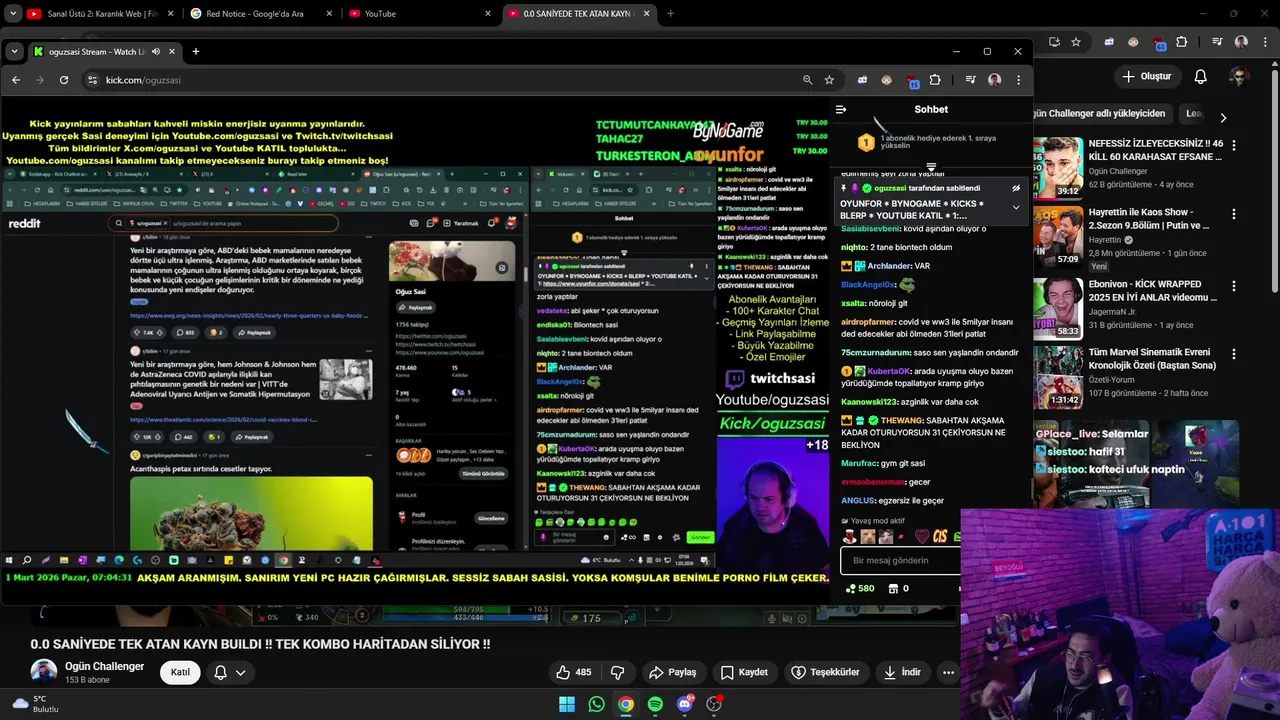Screen dimensions: 1280x720
Task: Open the subscription notification bell dropdown
Action: [x=230, y=672]
